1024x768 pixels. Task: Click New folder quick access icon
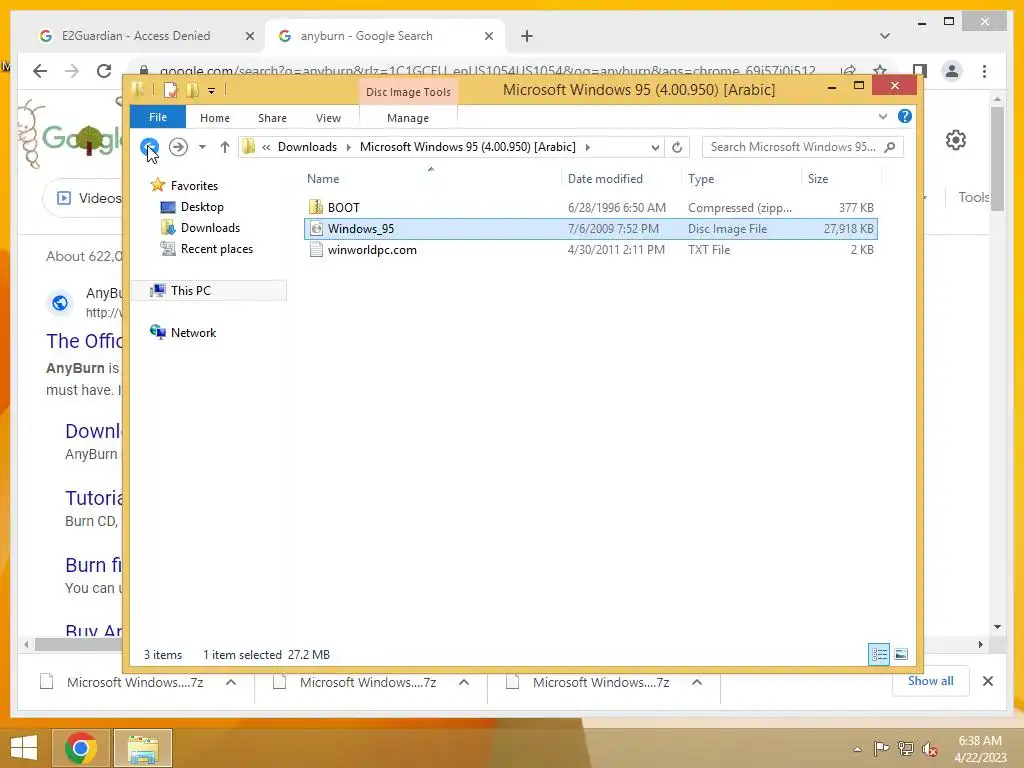coord(192,90)
